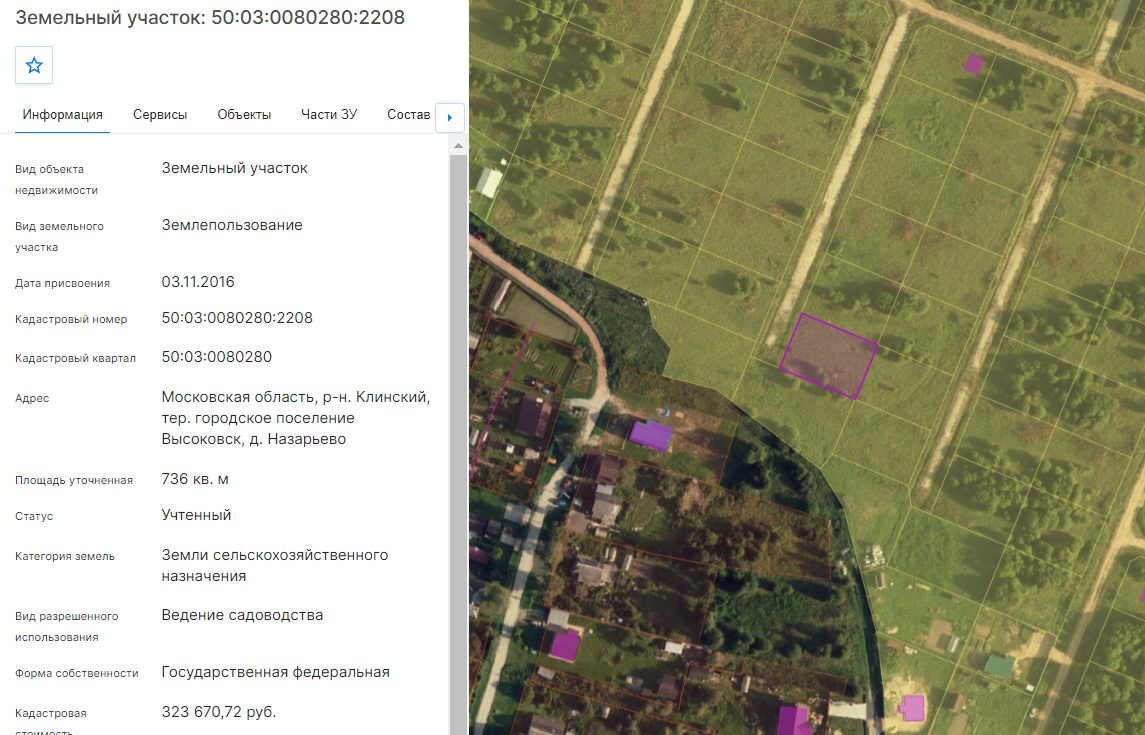1145x735 pixels.
Task: Select the magenta building at bottom right
Action: (x=912, y=708)
